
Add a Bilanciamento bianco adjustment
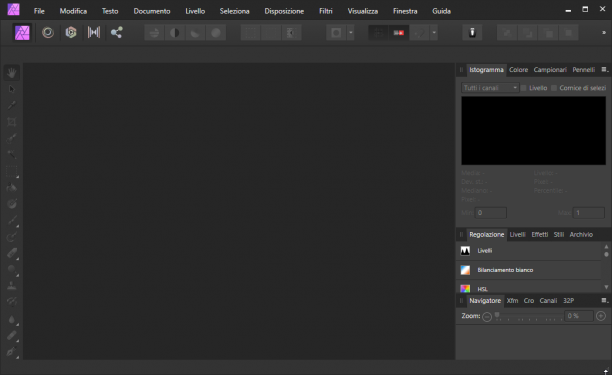click(529, 270)
